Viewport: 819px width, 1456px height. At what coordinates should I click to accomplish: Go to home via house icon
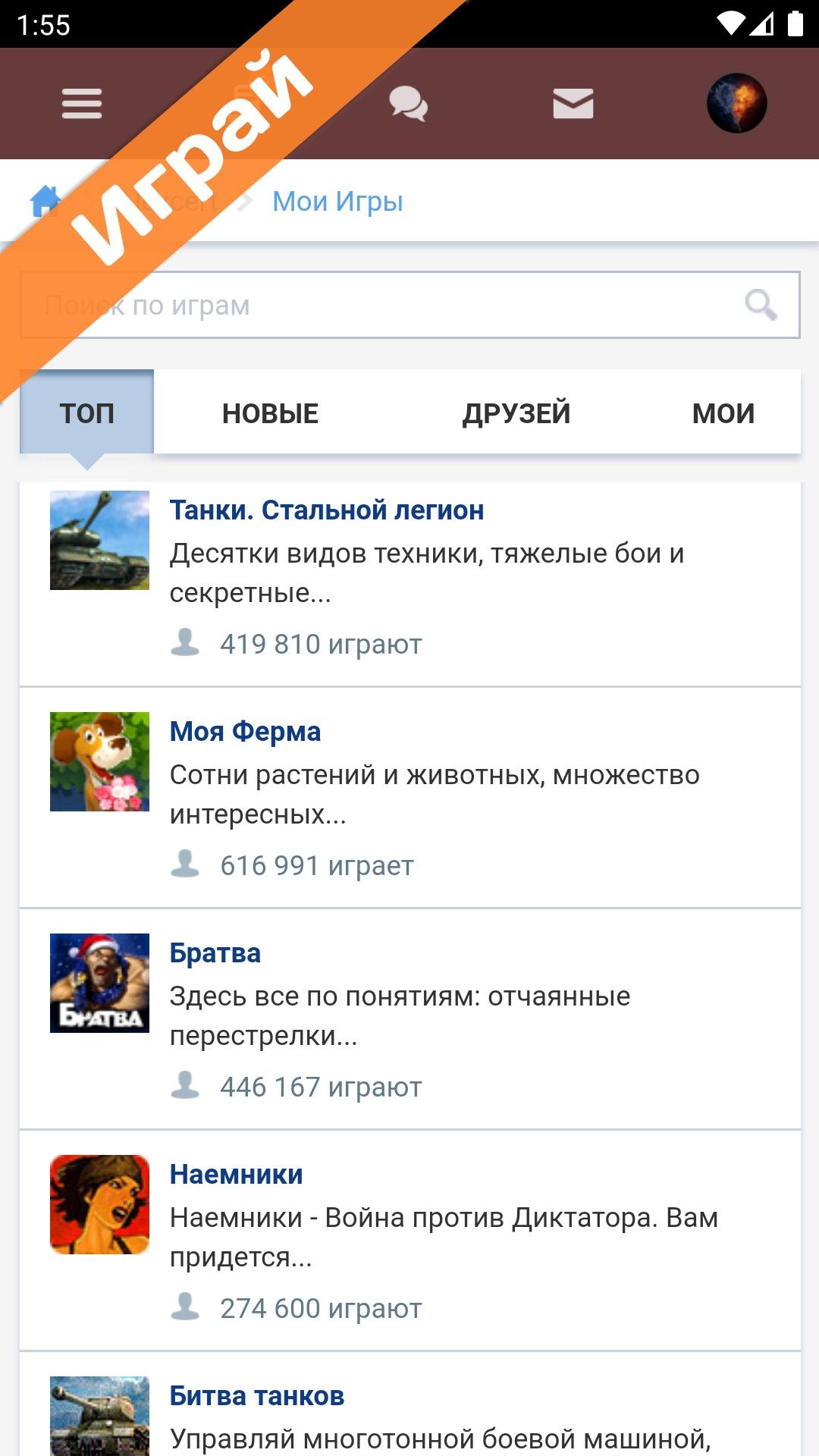coord(45,202)
